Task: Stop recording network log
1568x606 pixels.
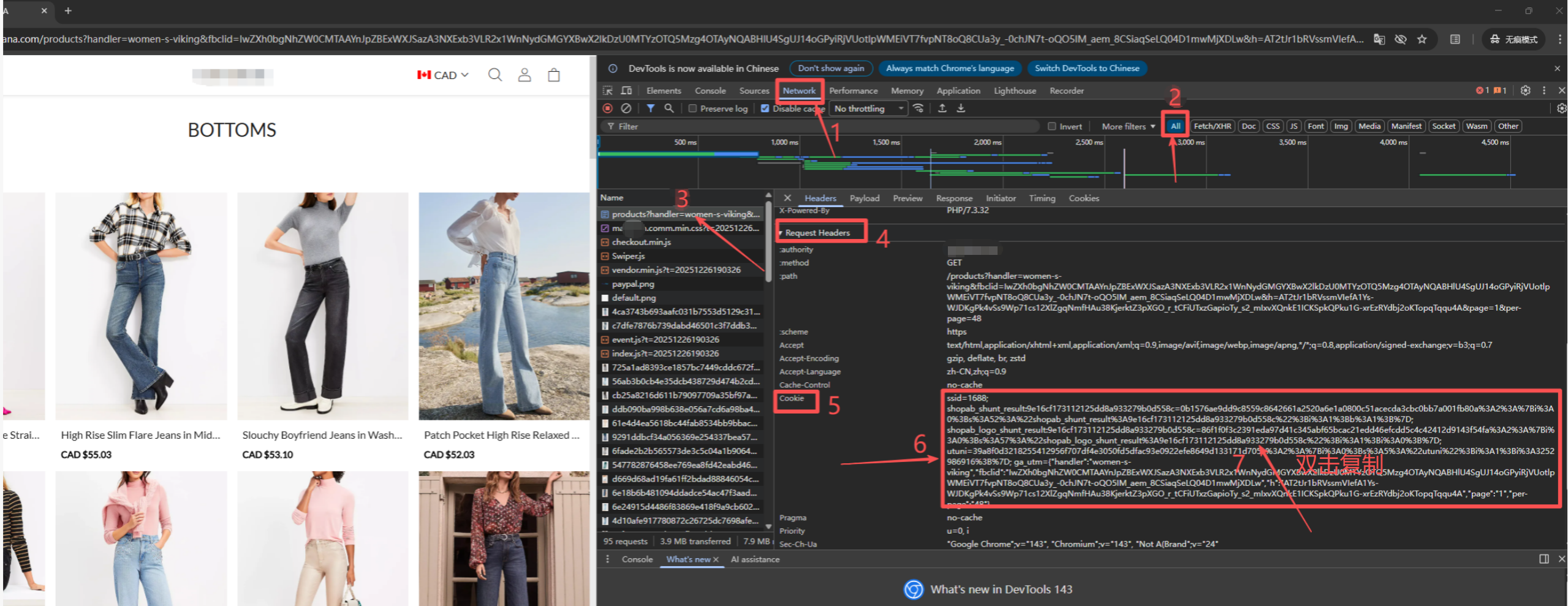Action: (607, 108)
